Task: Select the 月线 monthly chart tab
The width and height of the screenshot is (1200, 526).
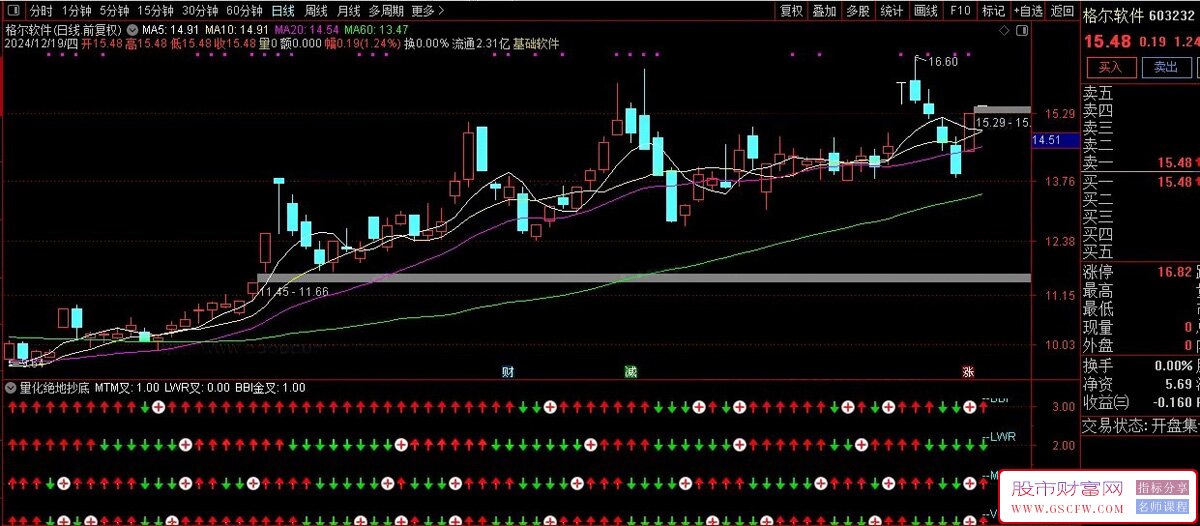Action: [x=348, y=11]
